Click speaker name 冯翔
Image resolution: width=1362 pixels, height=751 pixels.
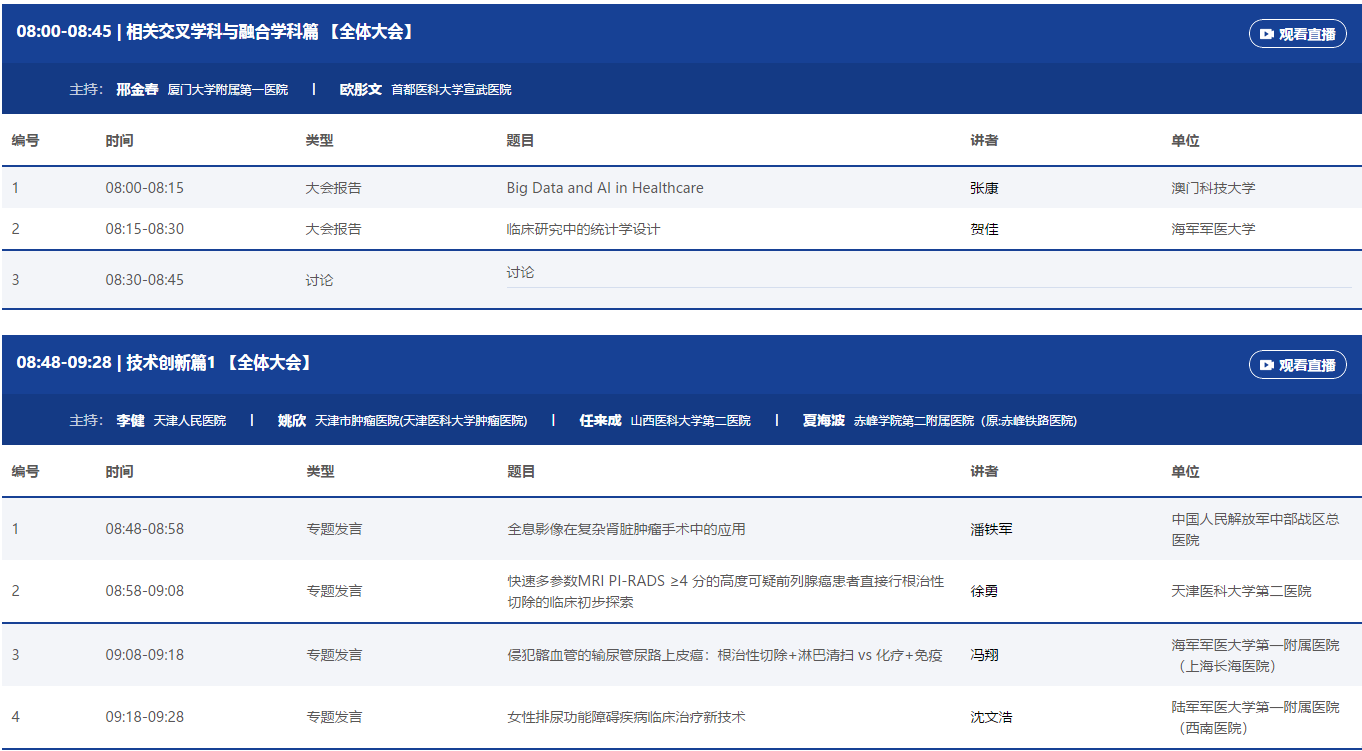984,655
